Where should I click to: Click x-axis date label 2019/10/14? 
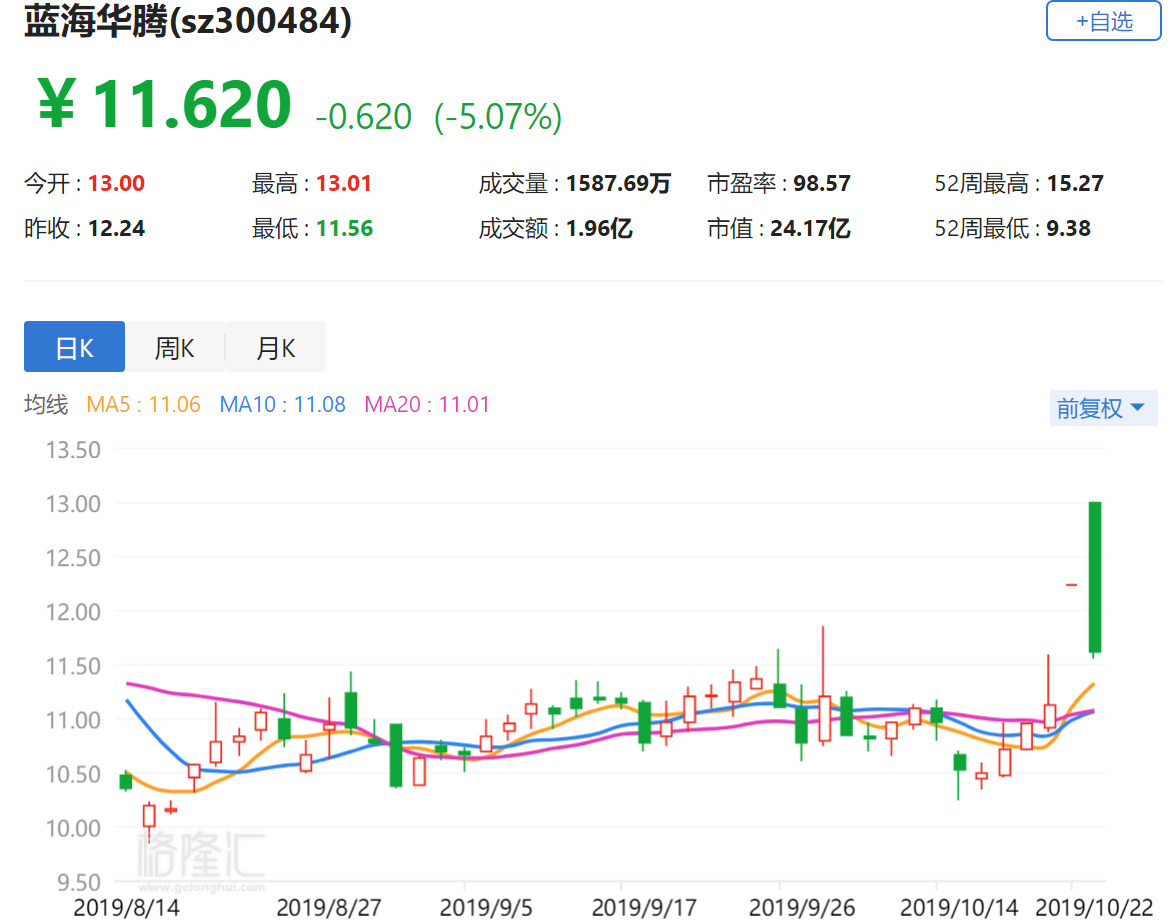(x=959, y=907)
